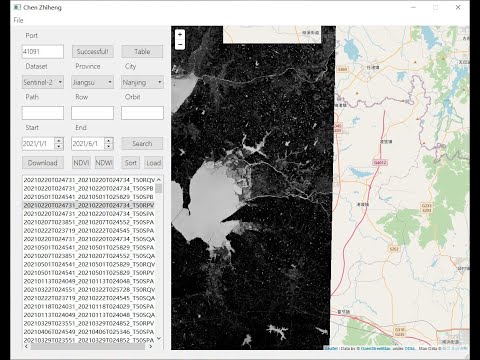
Task: Select row 20210329T023551 ending T50RPV
Action: coord(89,323)
